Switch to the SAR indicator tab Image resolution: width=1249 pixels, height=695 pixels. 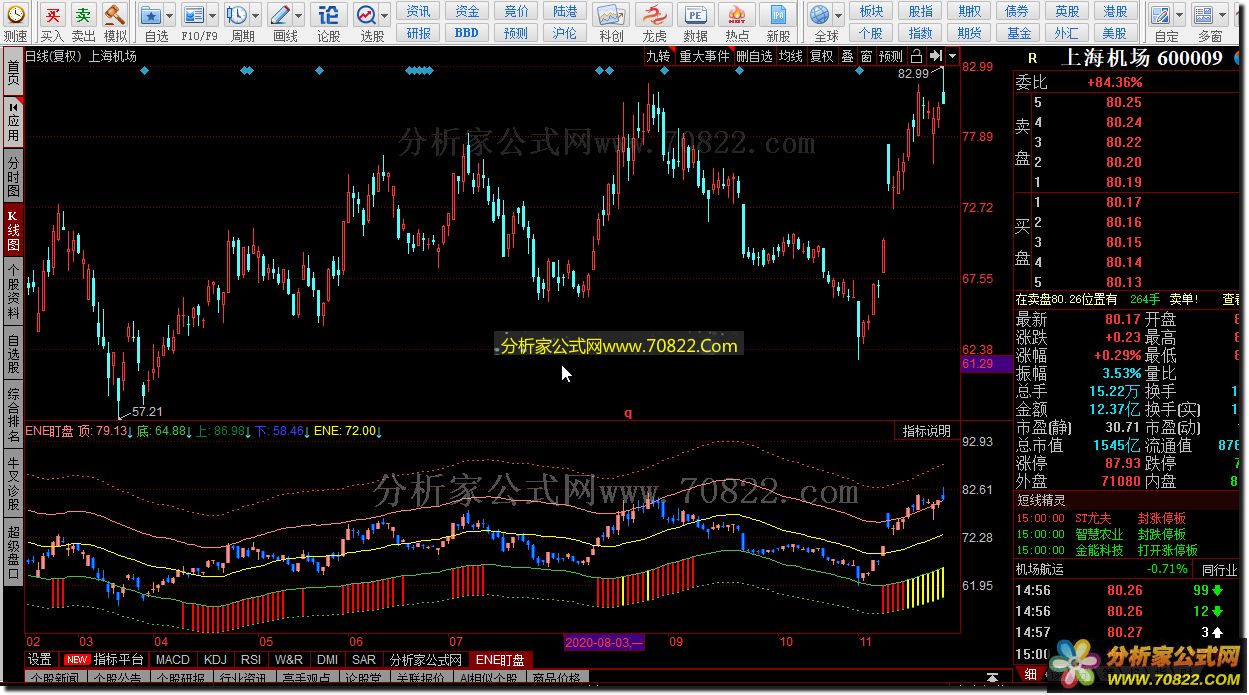point(364,660)
